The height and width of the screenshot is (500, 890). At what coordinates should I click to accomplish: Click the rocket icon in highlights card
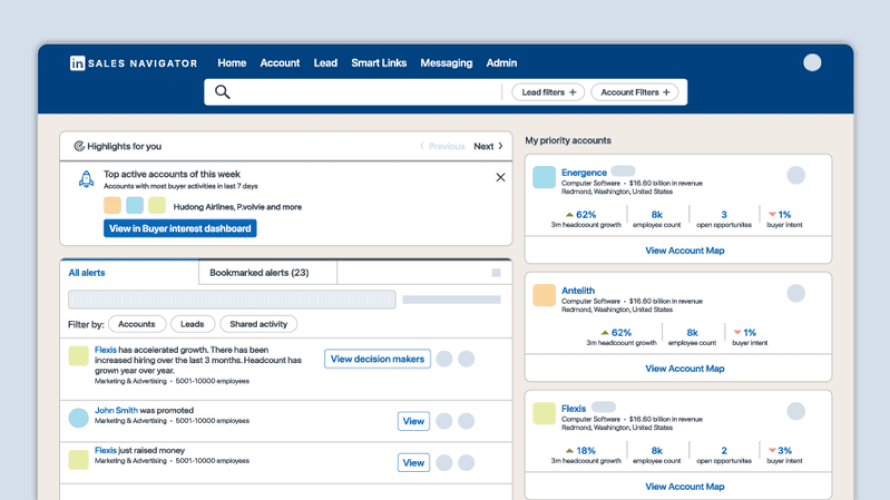(x=86, y=179)
